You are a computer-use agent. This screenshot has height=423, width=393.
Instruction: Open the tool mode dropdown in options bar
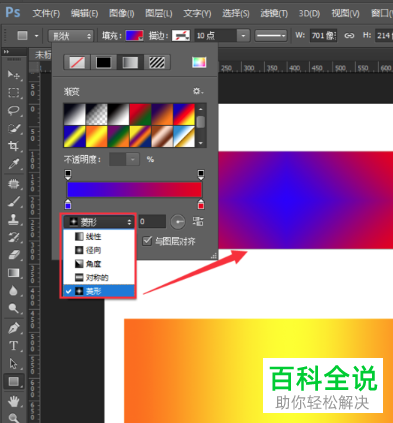[x=71, y=36]
